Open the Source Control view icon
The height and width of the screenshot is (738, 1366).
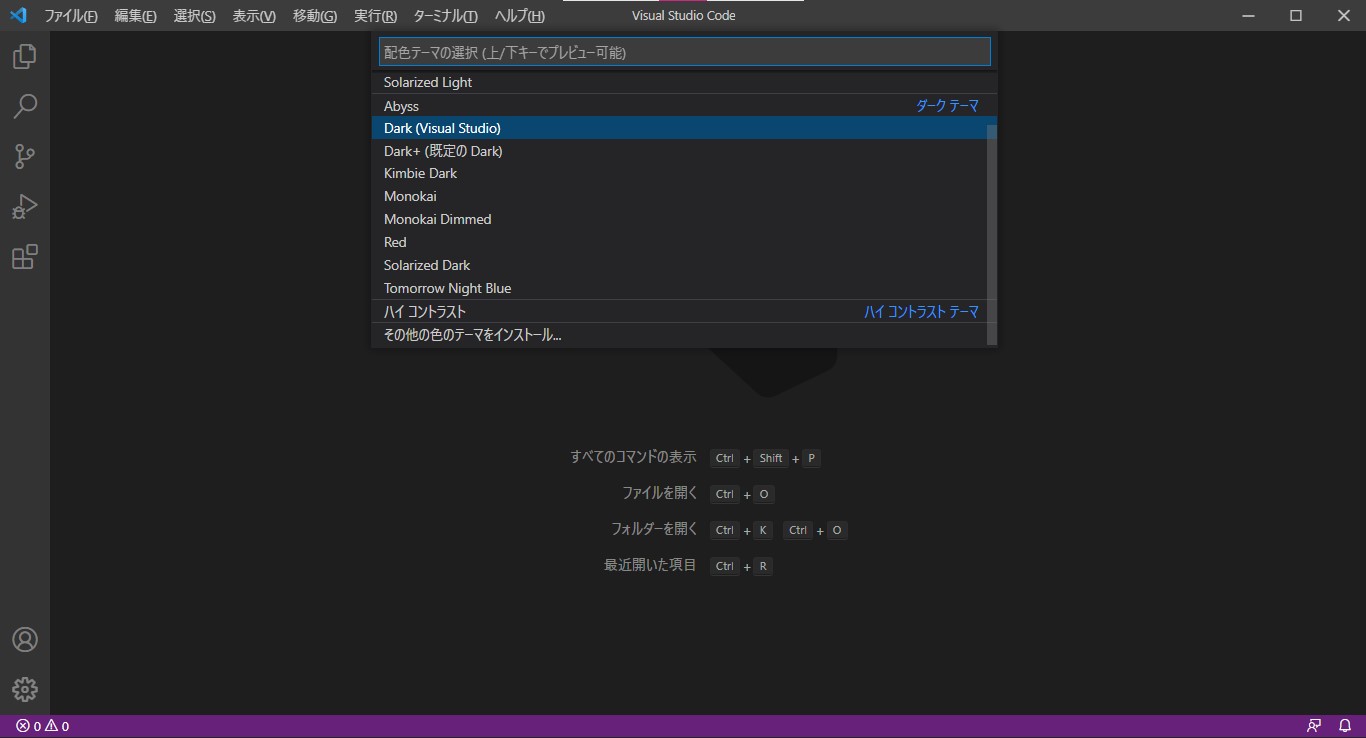click(25, 156)
